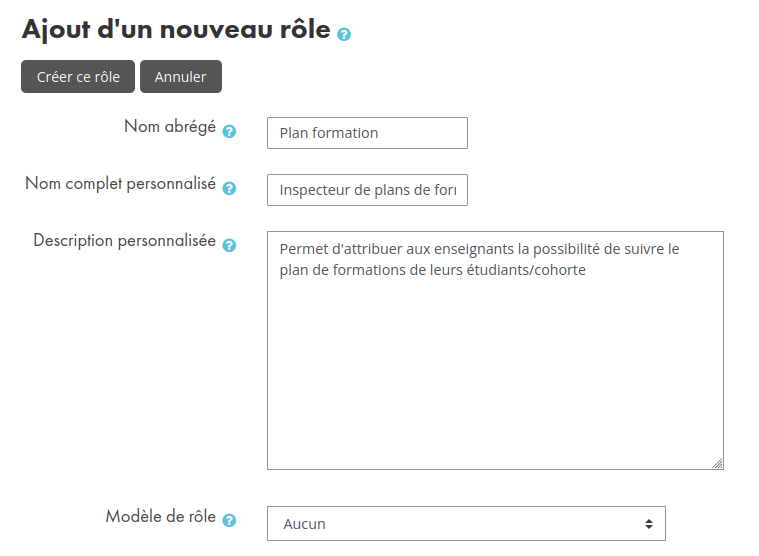Click the help icon for Nom abrégé
The image size is (759, 556).
point(229,131)
